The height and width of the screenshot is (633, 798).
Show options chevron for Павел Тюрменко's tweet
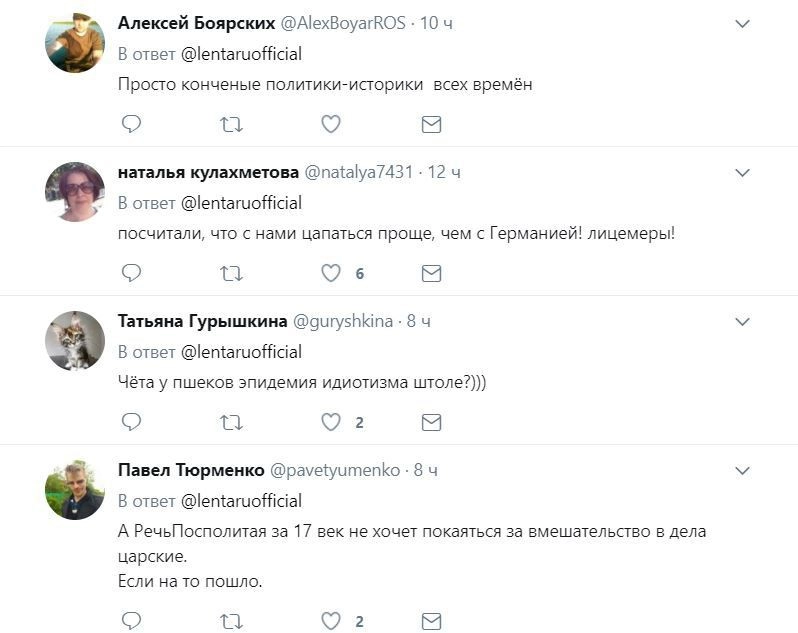[742, 470]
